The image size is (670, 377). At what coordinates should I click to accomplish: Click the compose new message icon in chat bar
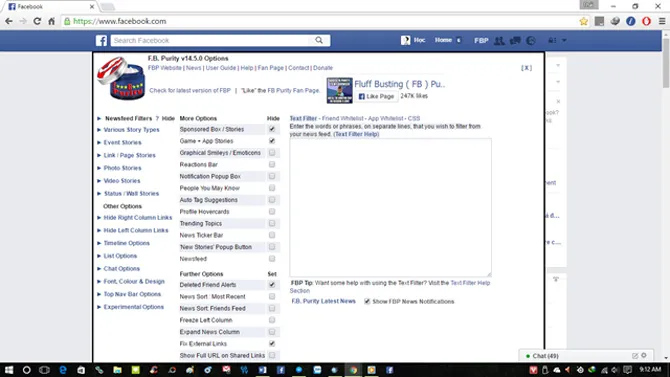635,356
